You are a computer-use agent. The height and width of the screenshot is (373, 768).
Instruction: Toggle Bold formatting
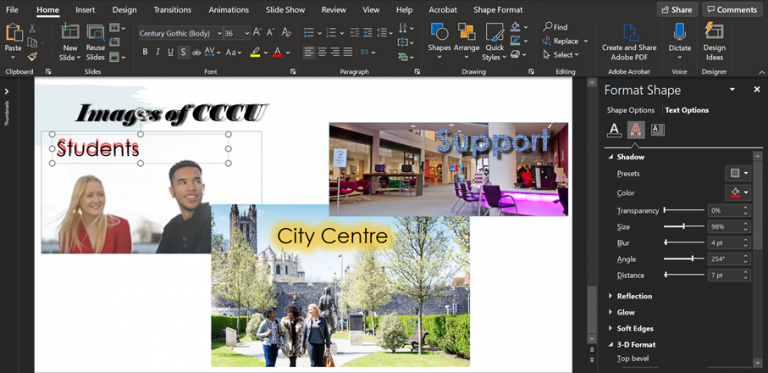point(145,52)
